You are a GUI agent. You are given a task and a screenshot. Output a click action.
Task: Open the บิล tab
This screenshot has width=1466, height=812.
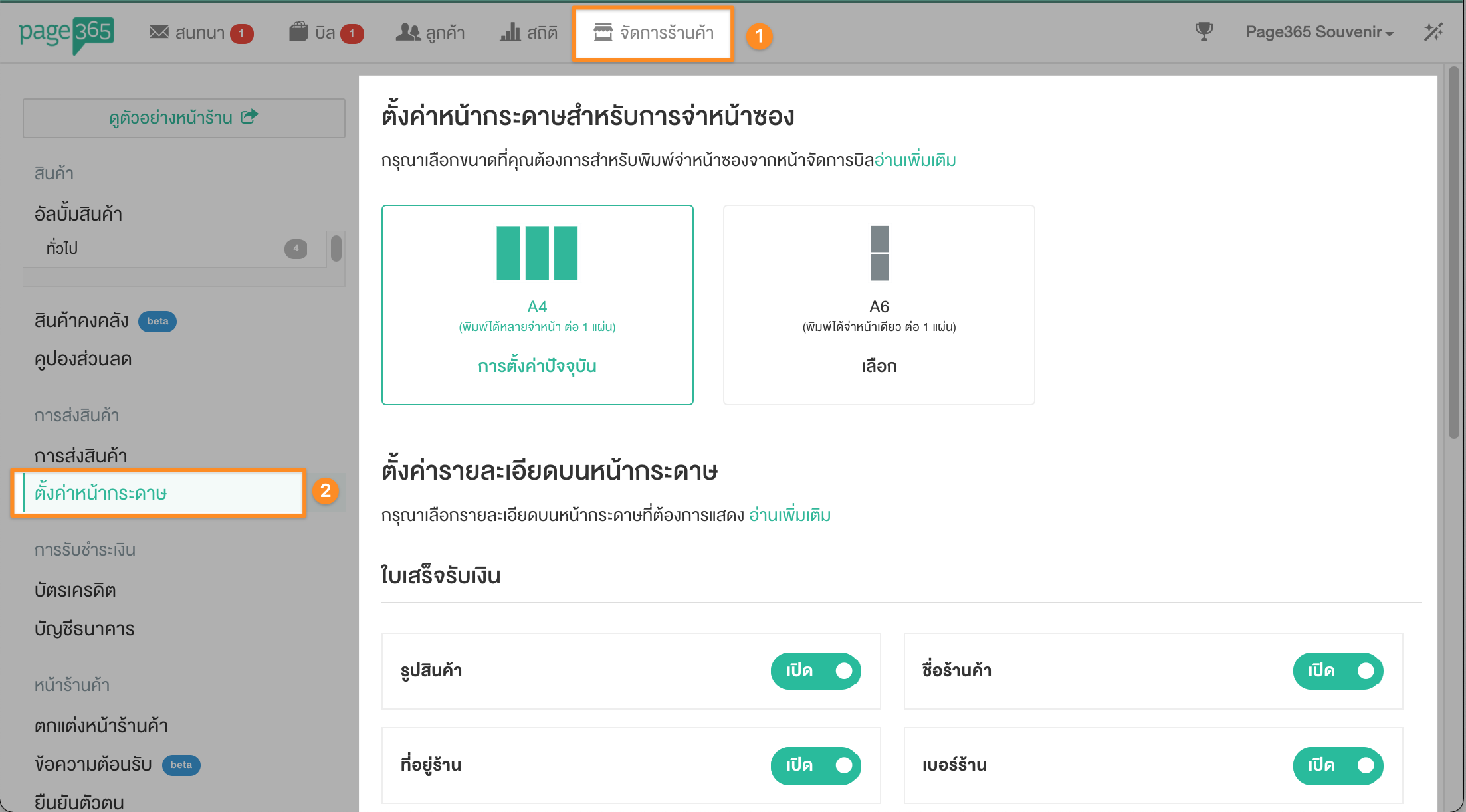click(326, 33)
